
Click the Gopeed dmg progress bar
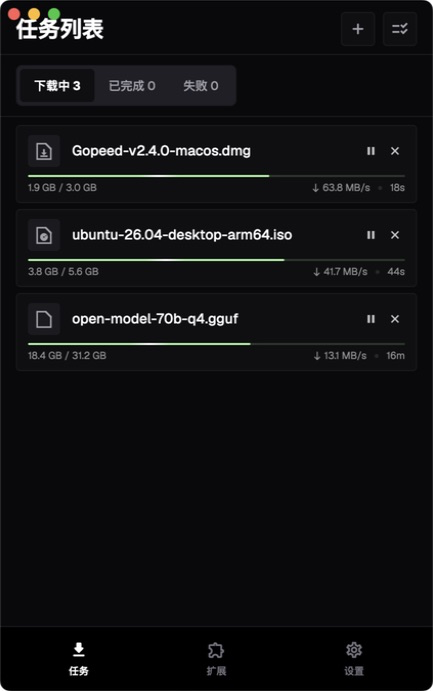pos(216,176)
